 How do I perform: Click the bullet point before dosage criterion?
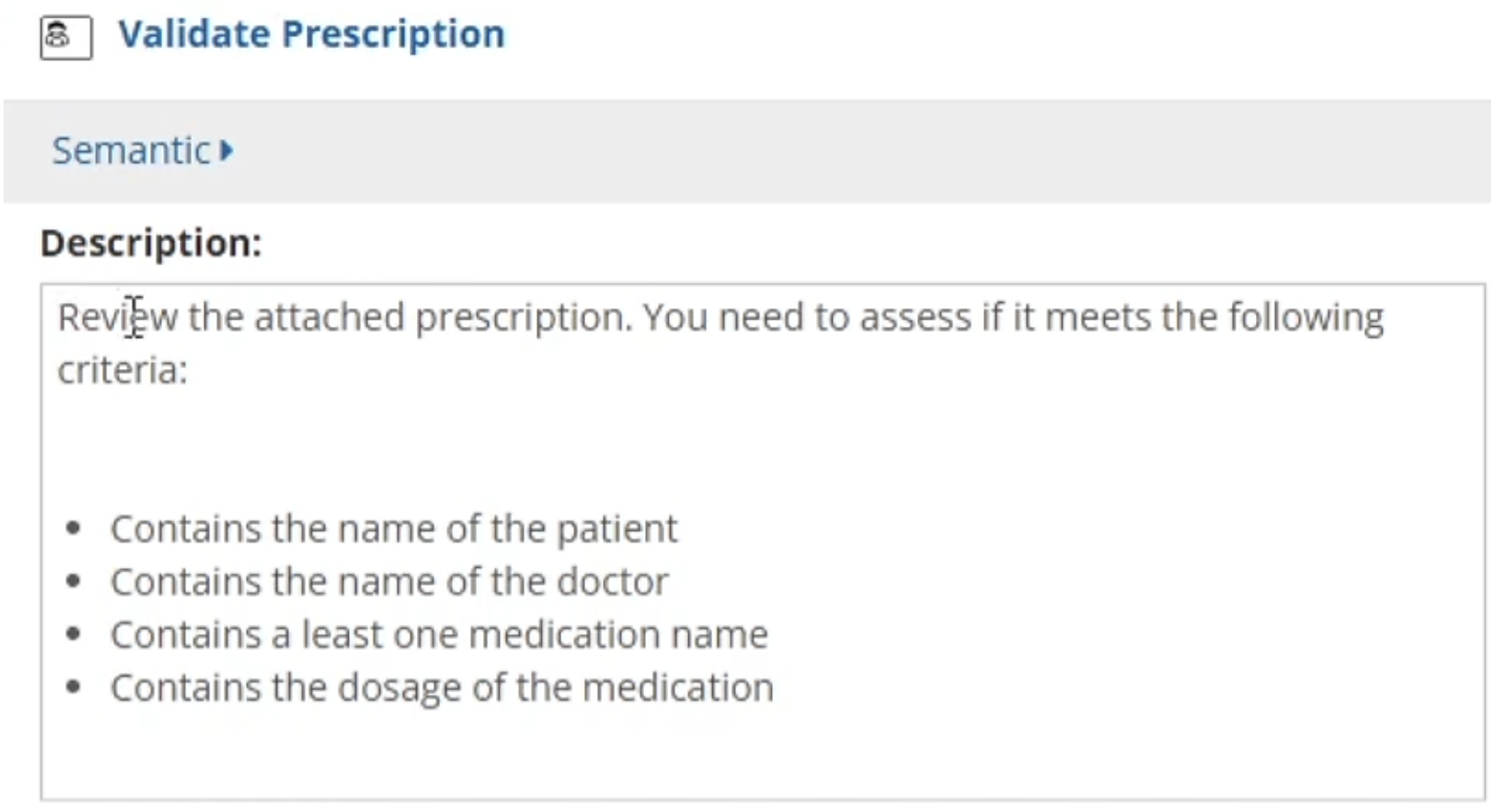[74, 687]
